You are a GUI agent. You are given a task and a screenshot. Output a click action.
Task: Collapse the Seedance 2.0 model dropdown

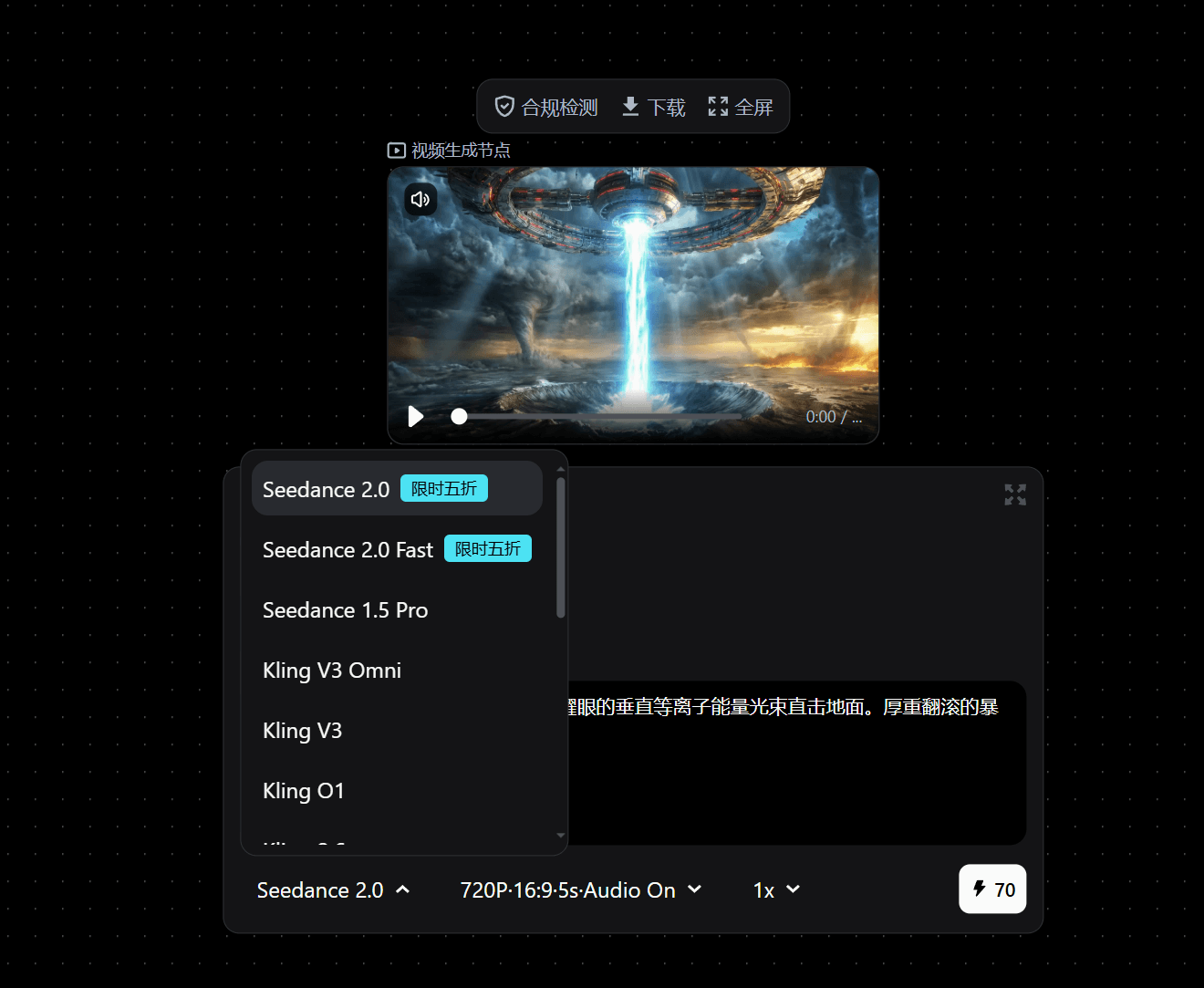[333, 890]
